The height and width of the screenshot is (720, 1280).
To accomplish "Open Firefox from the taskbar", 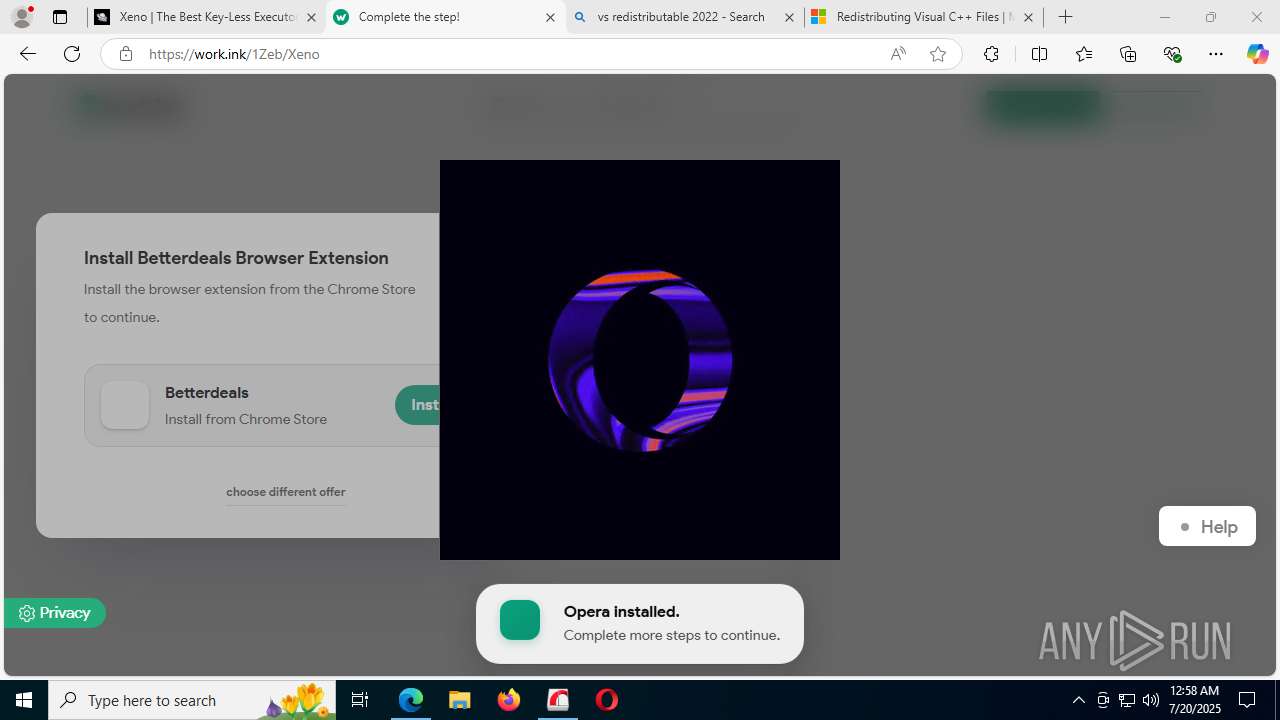I will coord(509,700).
